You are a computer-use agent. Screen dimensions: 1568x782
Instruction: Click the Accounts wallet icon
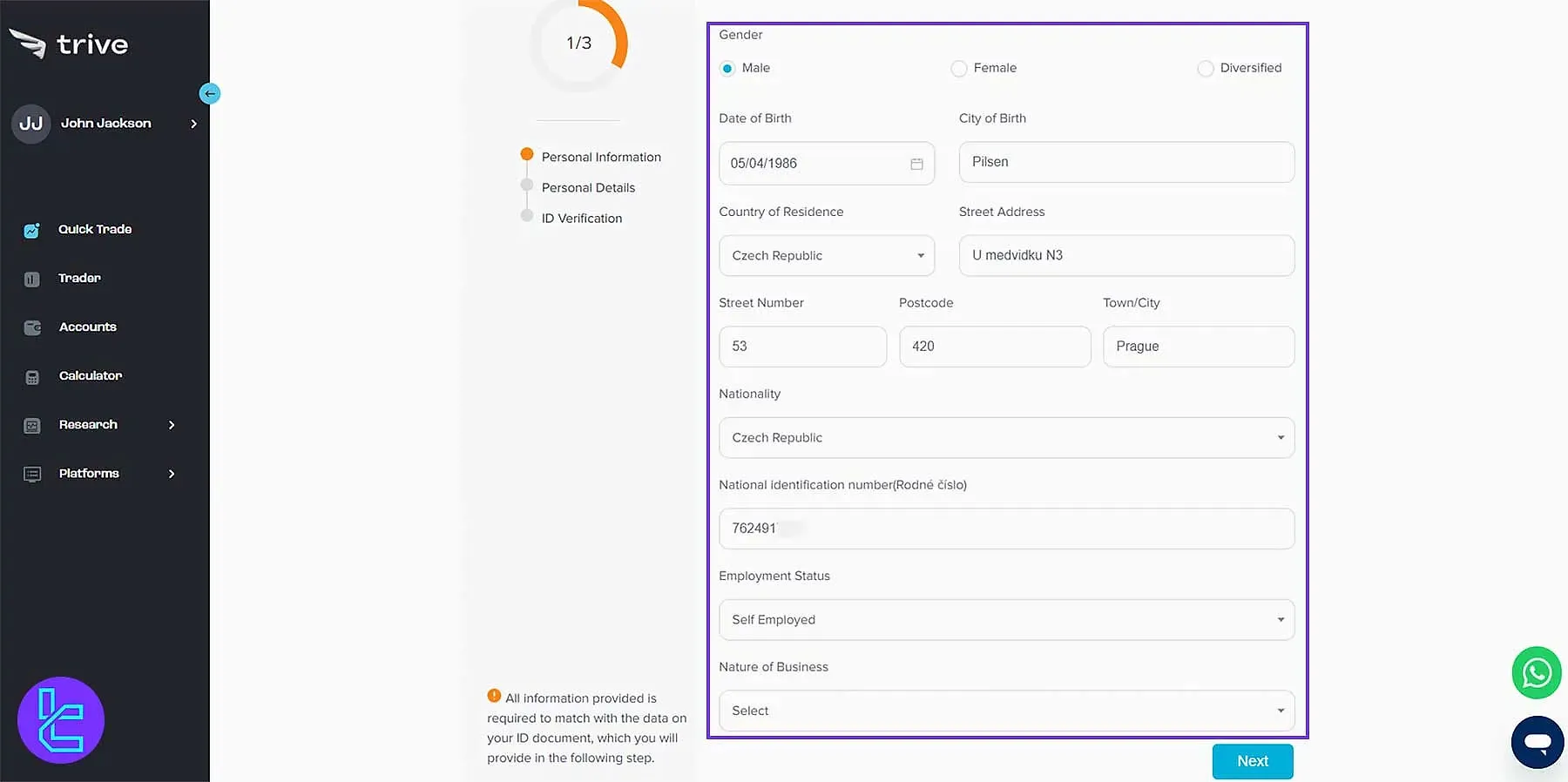click(x=32, y=327)
